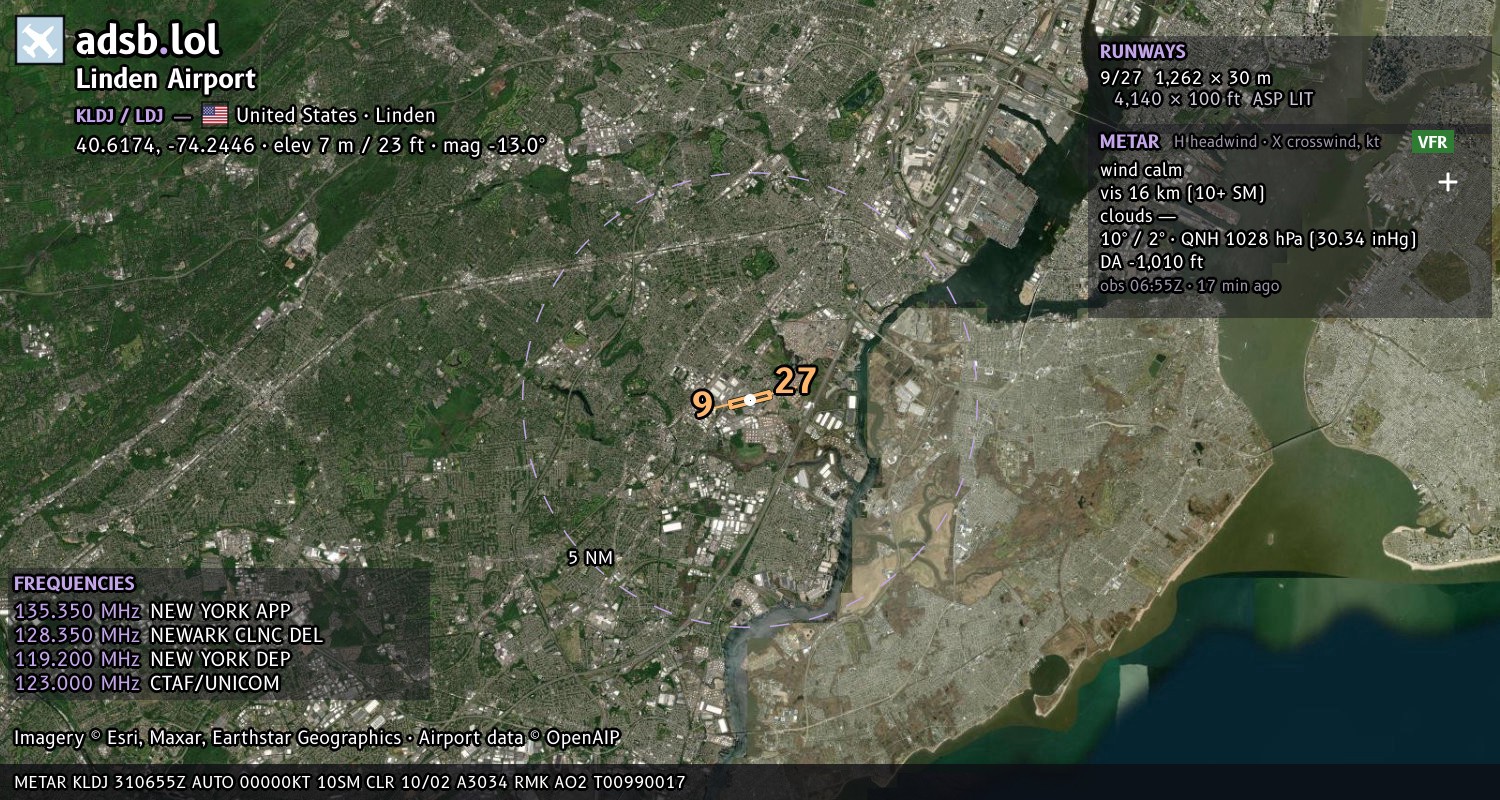Select runway '9/27 1,262 × 30 m' row
This screenshot has width=1500, height=800.
pos(1185,77)
